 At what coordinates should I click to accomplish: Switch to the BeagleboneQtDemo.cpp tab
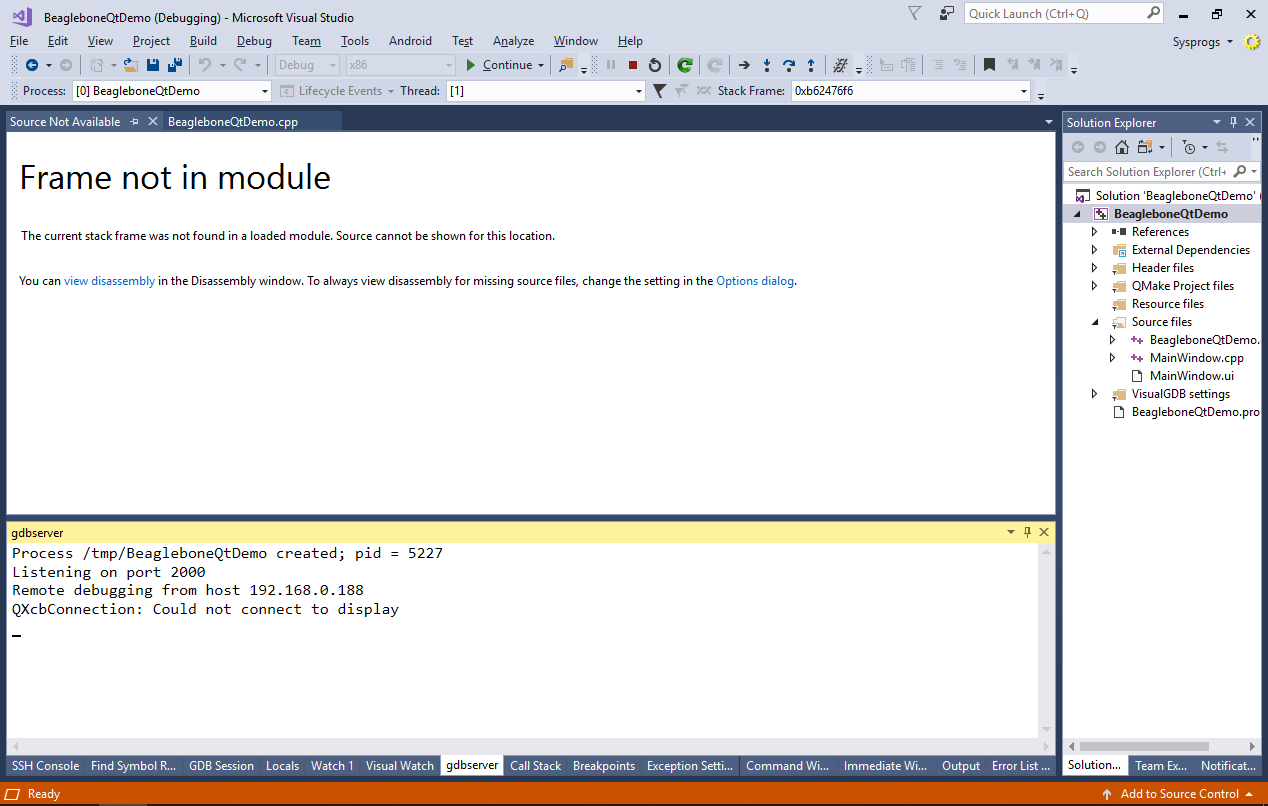pos(233,122)
